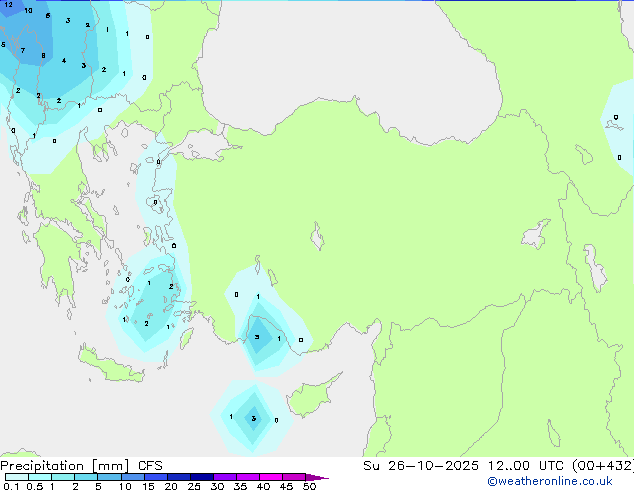
Task: Click the legend label '45'
Action: (286, 486)
